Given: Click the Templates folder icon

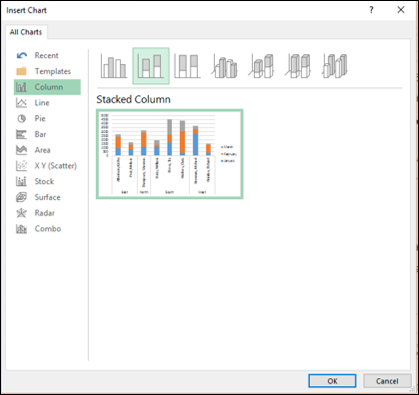Looking at the screenshot, I should (22, 71).
